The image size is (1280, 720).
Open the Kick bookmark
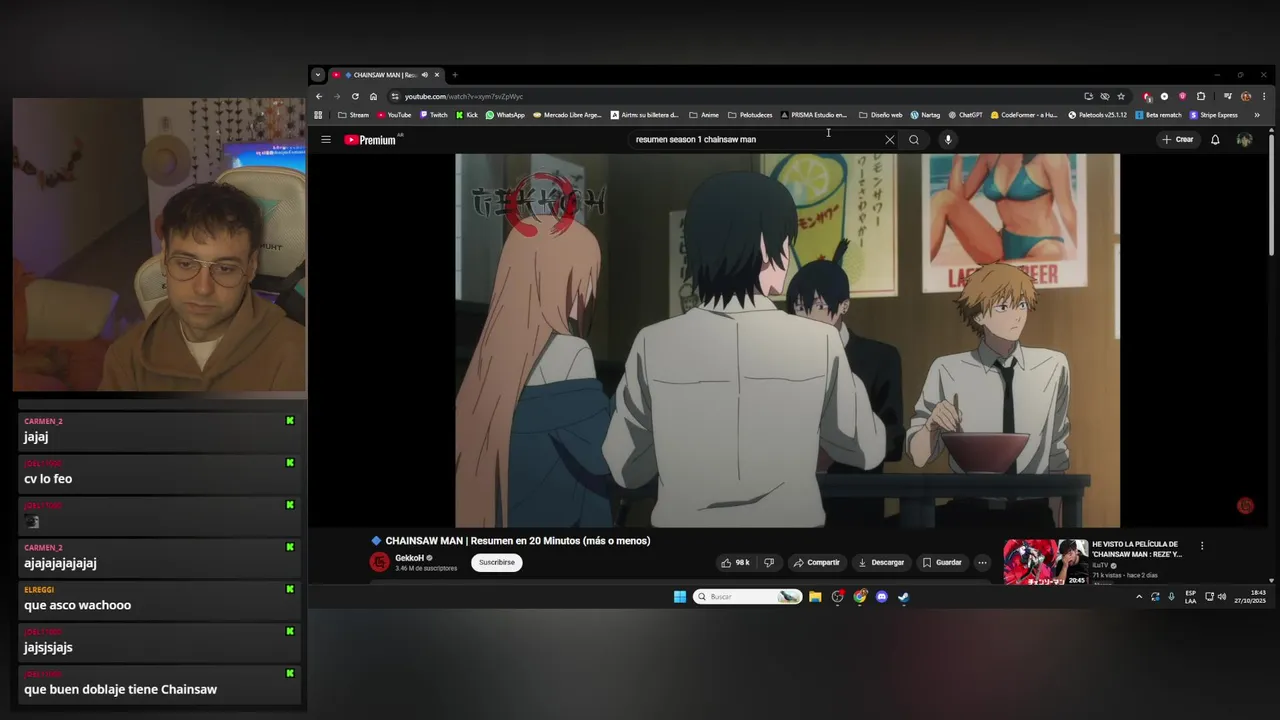coord(467,115)
